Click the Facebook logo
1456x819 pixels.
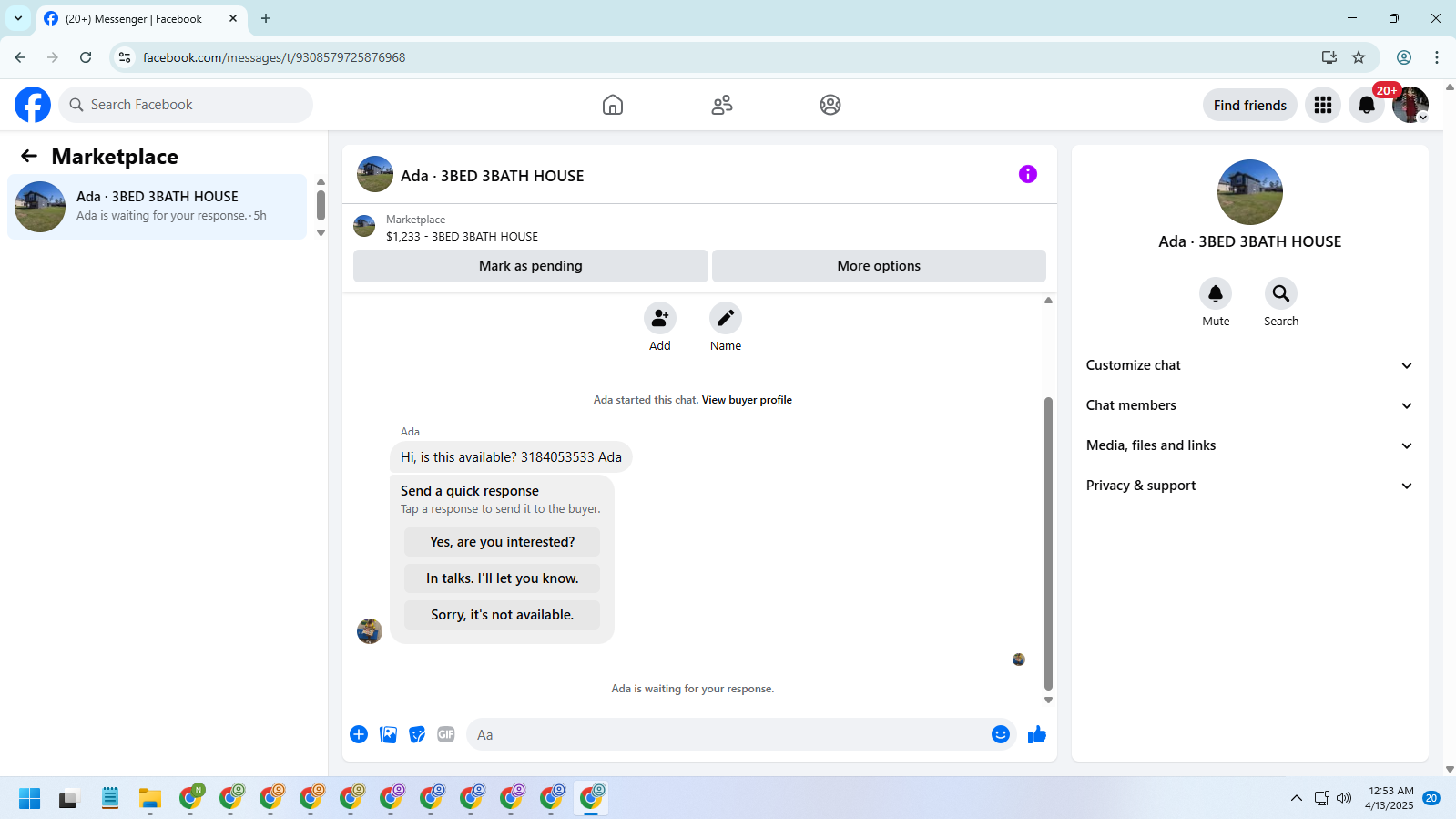[x=33, y=105]
